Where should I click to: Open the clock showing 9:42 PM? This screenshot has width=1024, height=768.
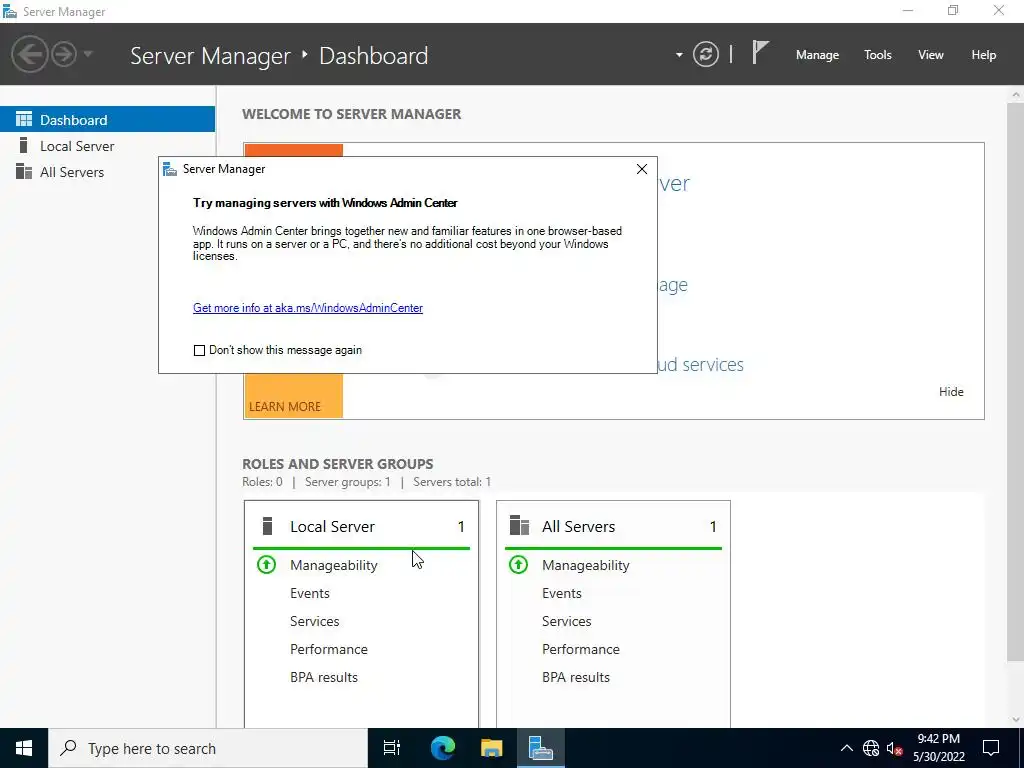(x=938, y=748)
